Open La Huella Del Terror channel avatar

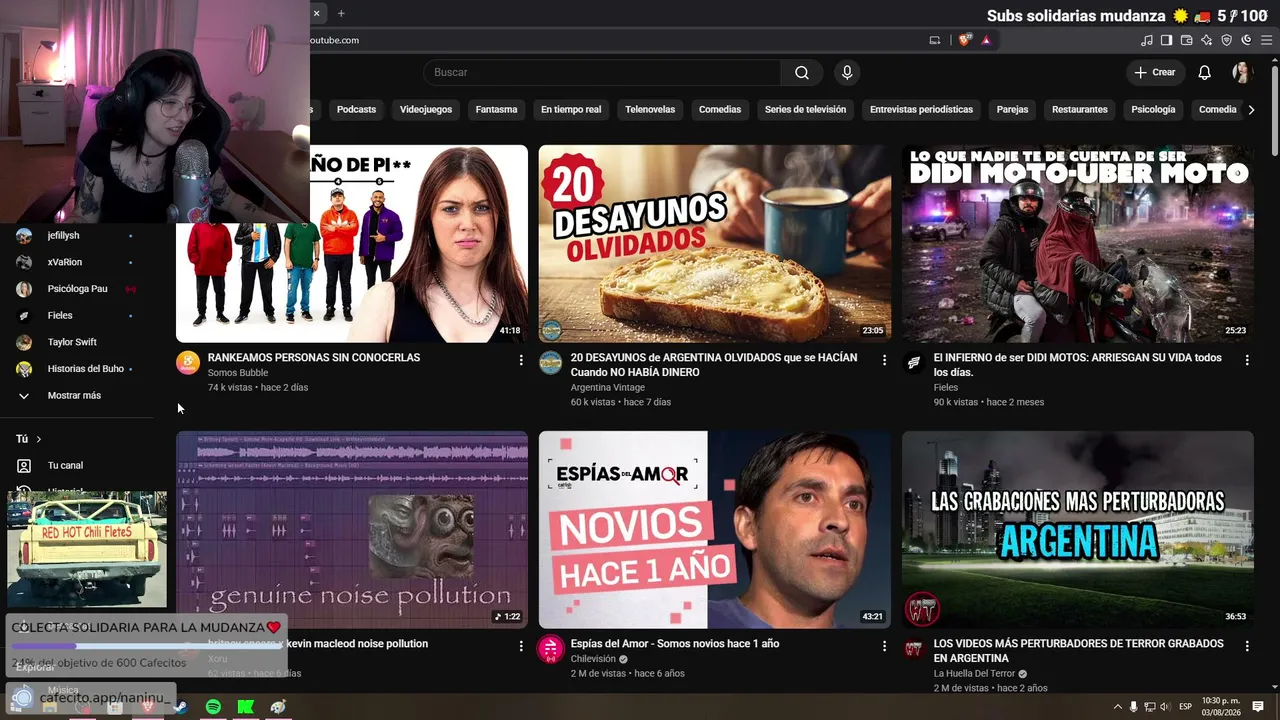point(914,649)
